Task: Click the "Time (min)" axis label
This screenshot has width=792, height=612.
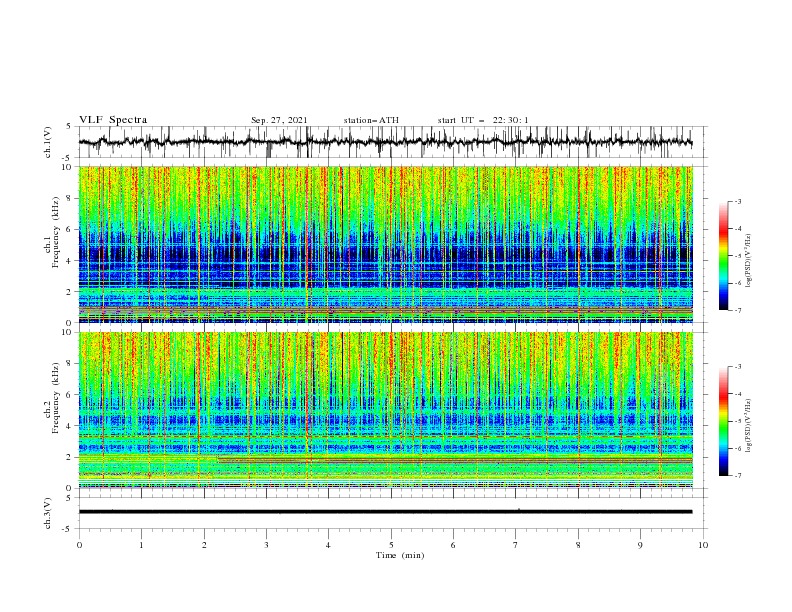Action: [x=400, y=555]
